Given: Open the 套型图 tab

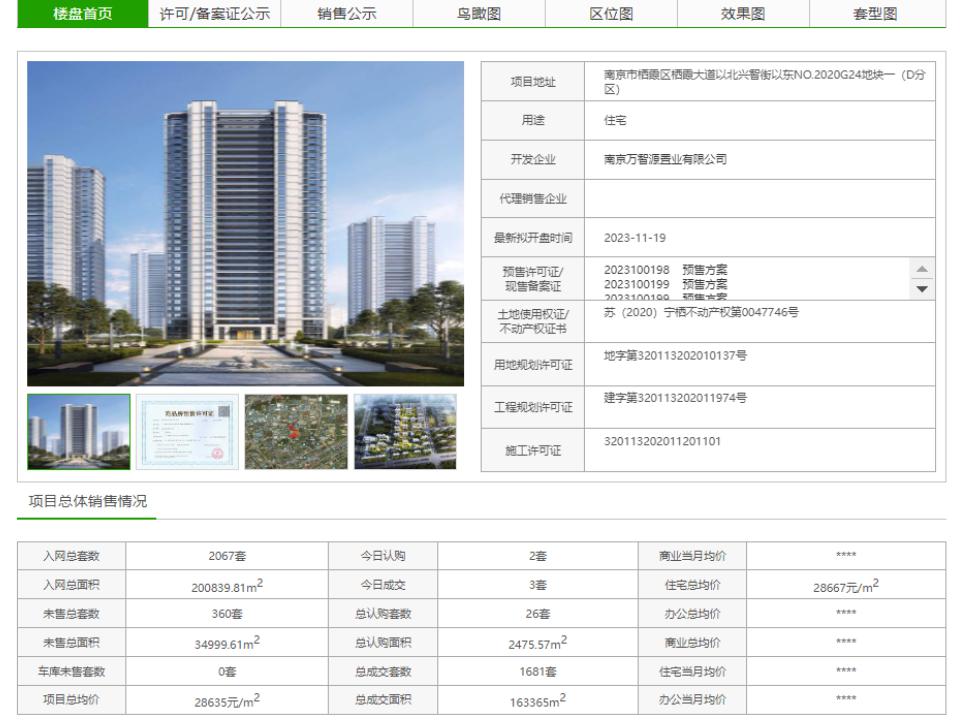Looking at the screenshot, I should 875,14.
